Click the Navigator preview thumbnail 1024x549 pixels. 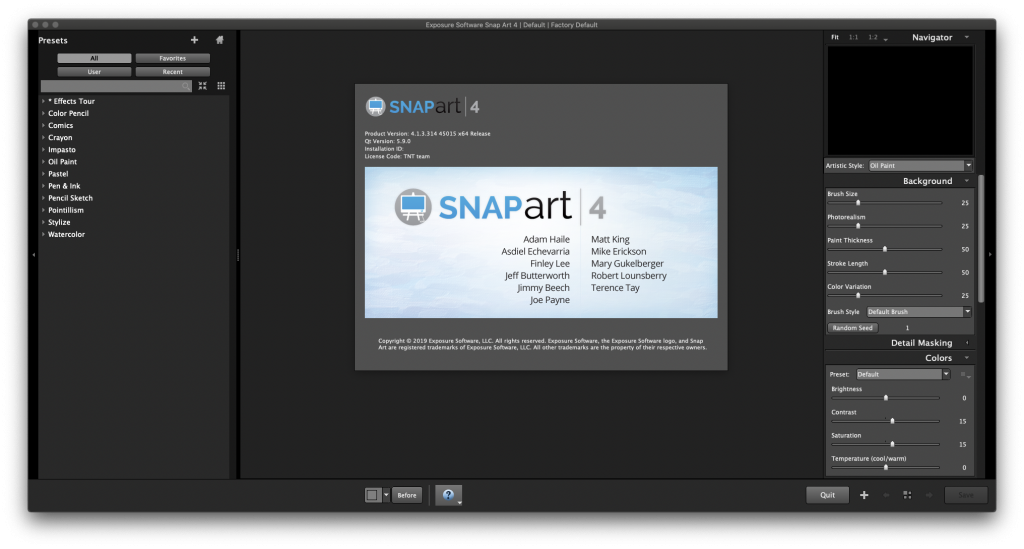tap(901, 101)
